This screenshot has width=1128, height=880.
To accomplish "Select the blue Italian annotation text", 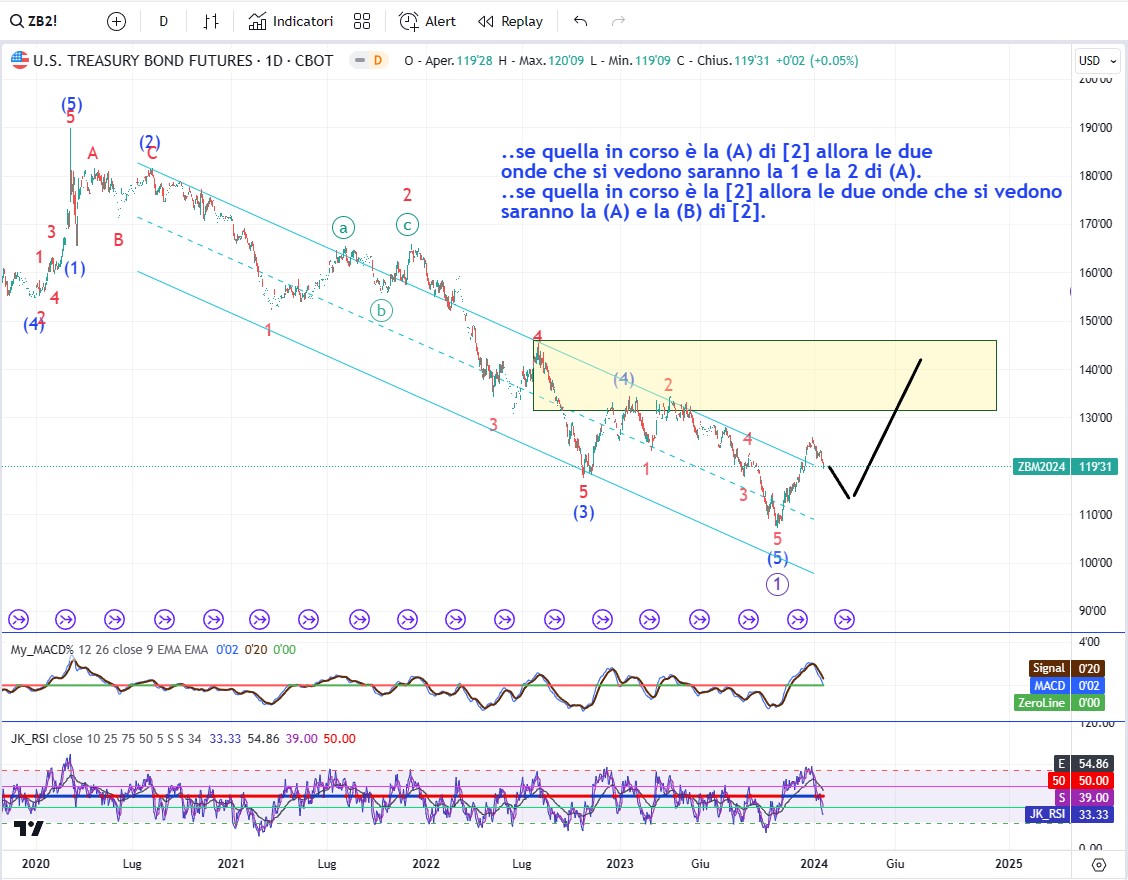I will (781, 181).
